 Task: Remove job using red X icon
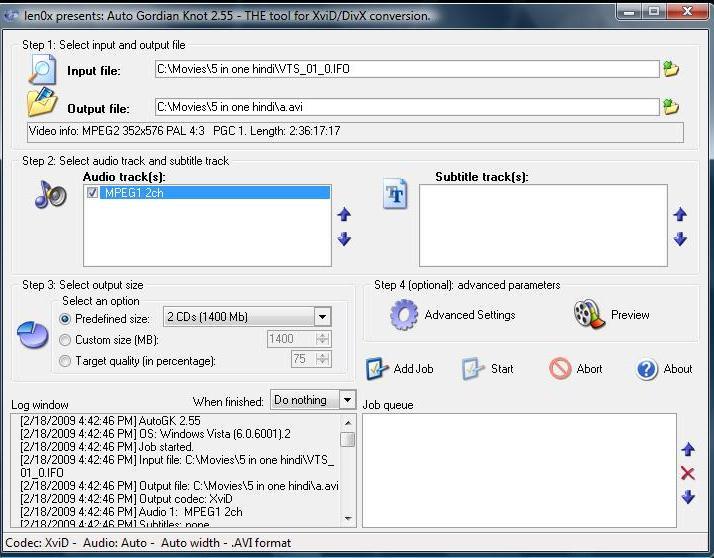coord(687,473)
